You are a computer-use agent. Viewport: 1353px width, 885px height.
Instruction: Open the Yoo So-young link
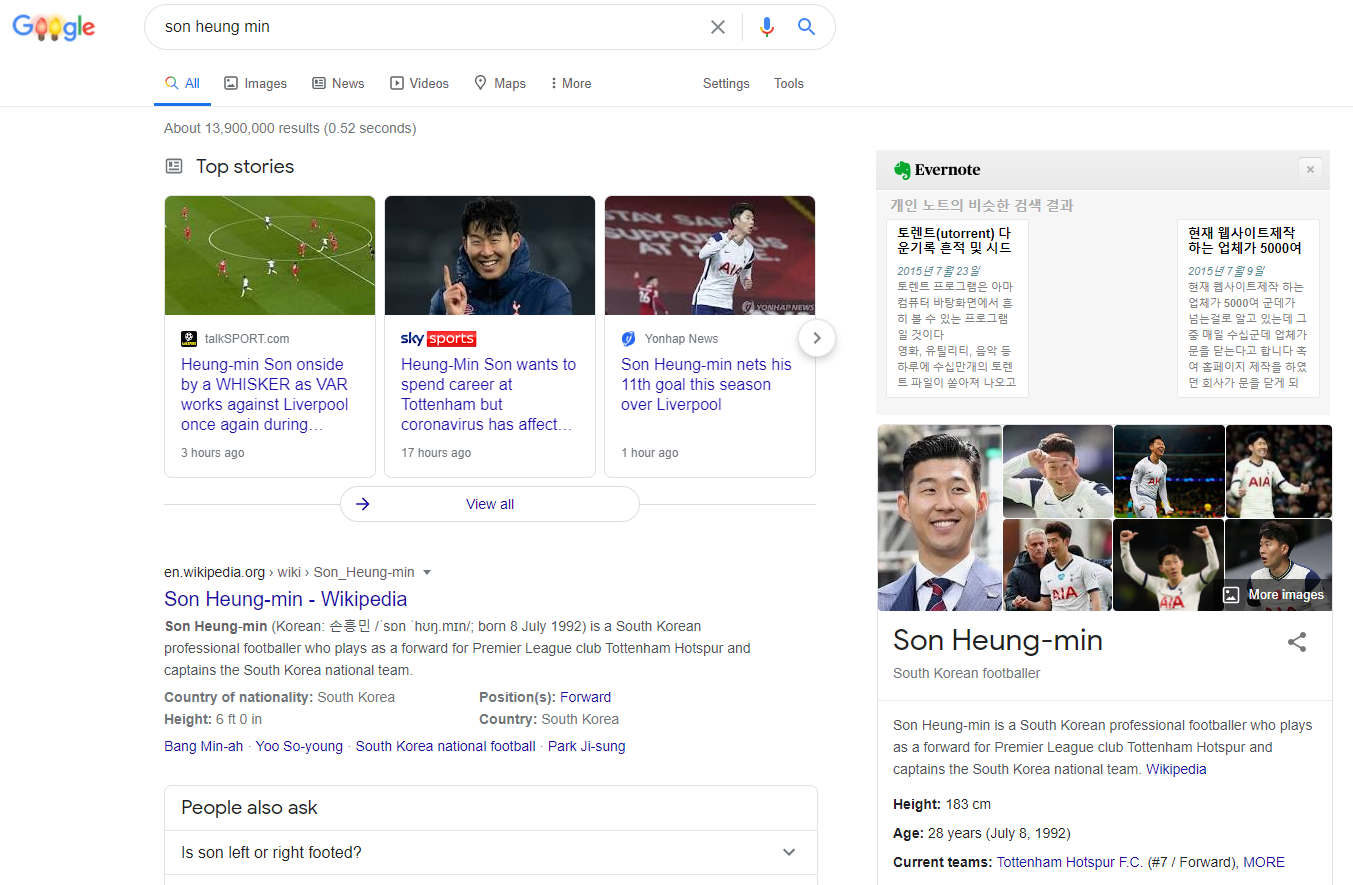pyautogui.click(x=299, y=746)
